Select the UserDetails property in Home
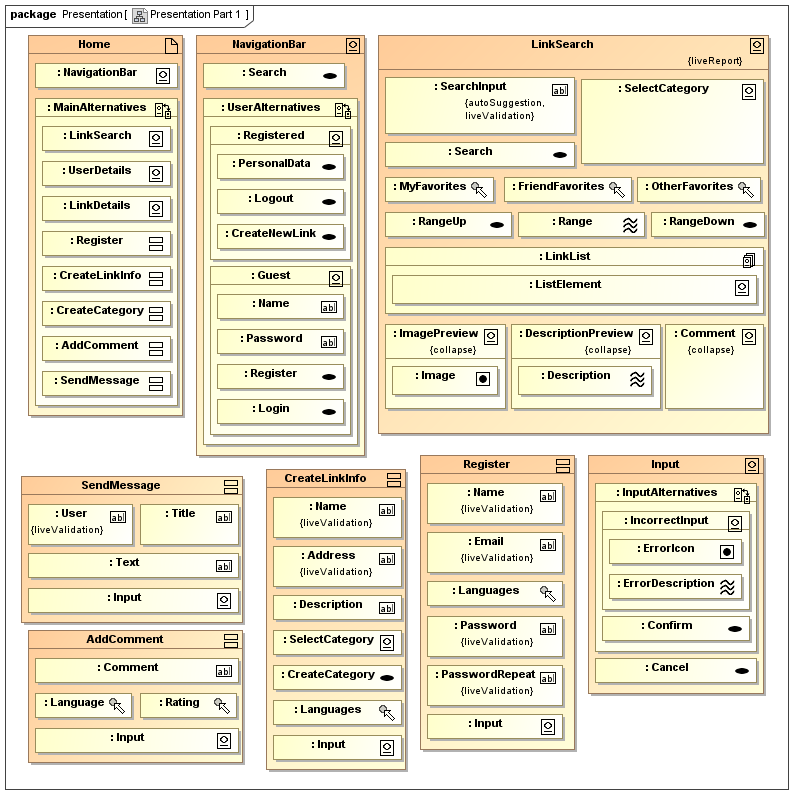 point(106,174)
